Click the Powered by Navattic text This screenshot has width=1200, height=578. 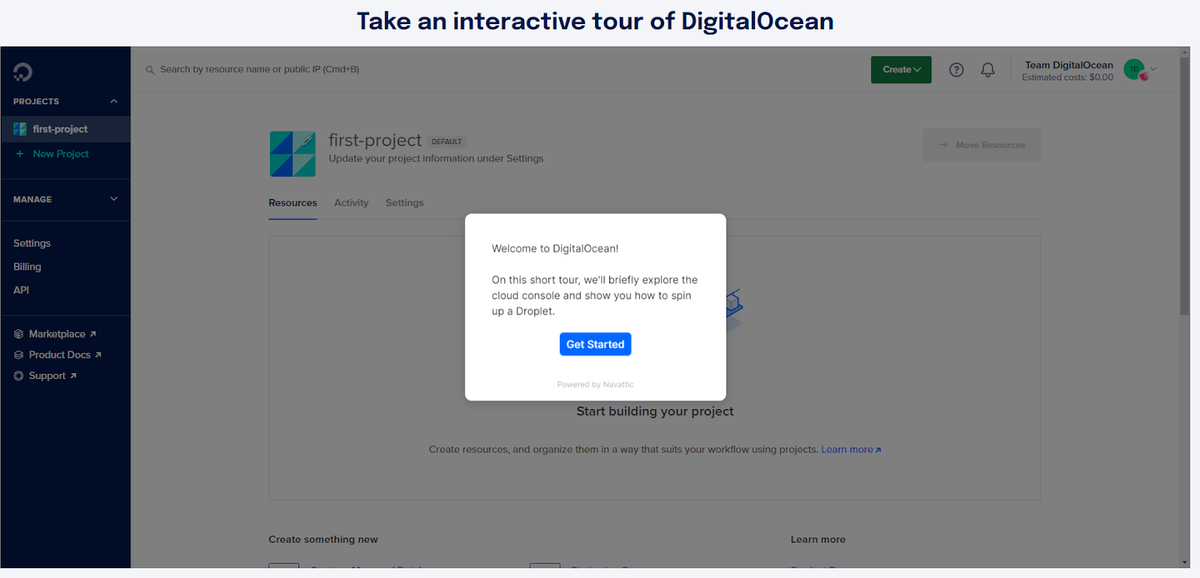point(595,384)
